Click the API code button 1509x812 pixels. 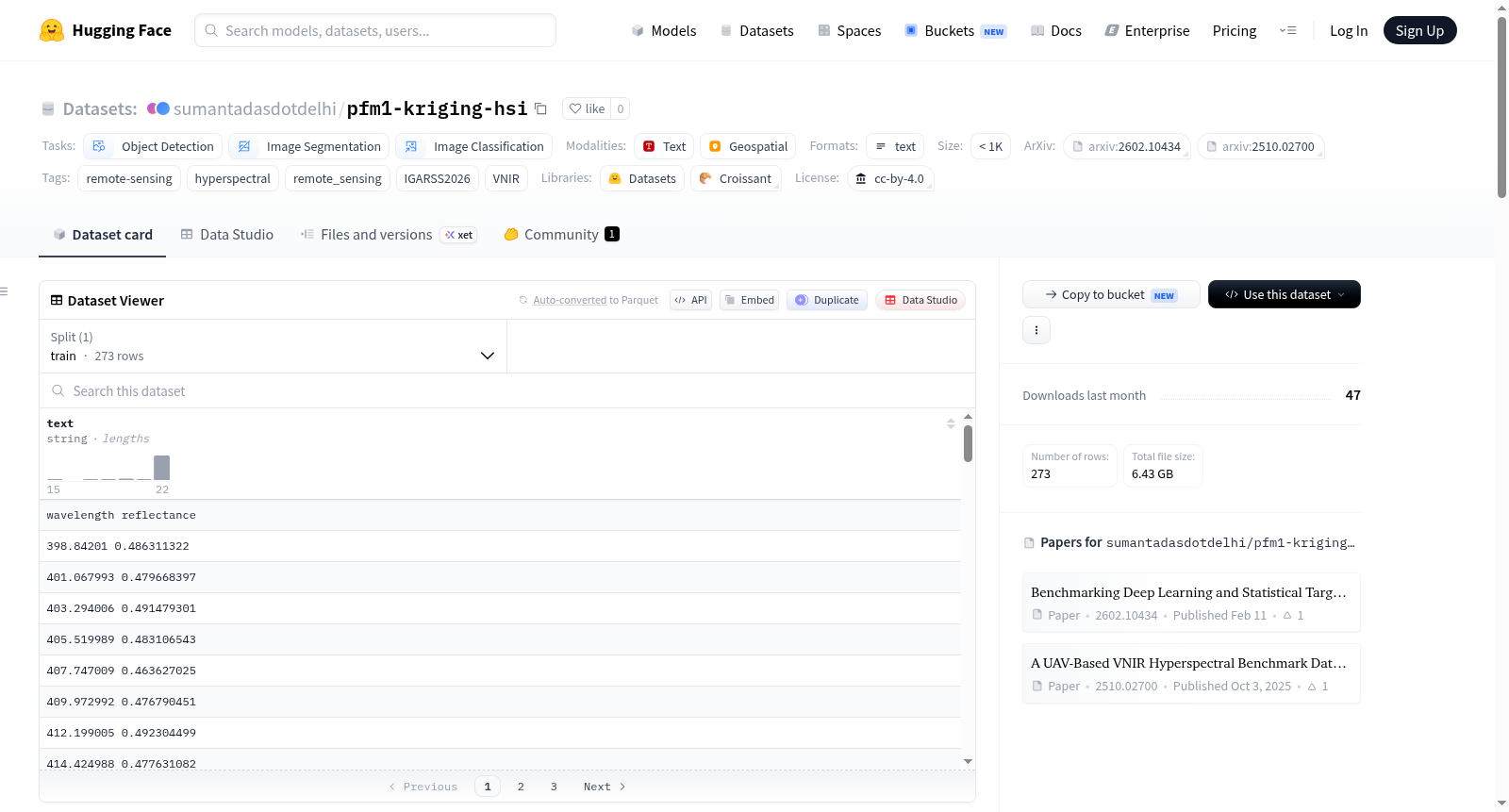690,300
